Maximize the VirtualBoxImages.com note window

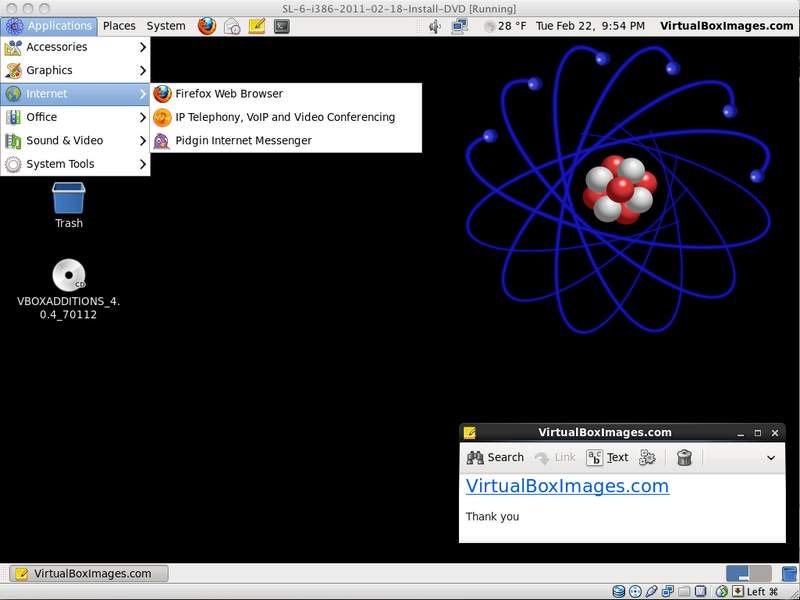coord(758,433)
